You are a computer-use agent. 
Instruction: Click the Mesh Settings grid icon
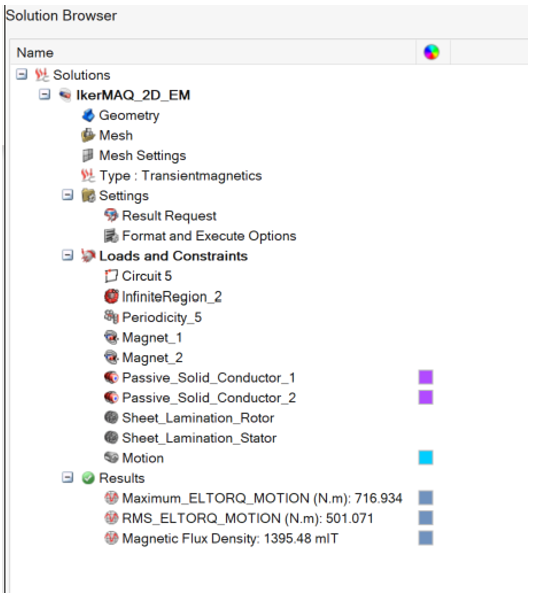pyautogui.click(x=88, y=155)
